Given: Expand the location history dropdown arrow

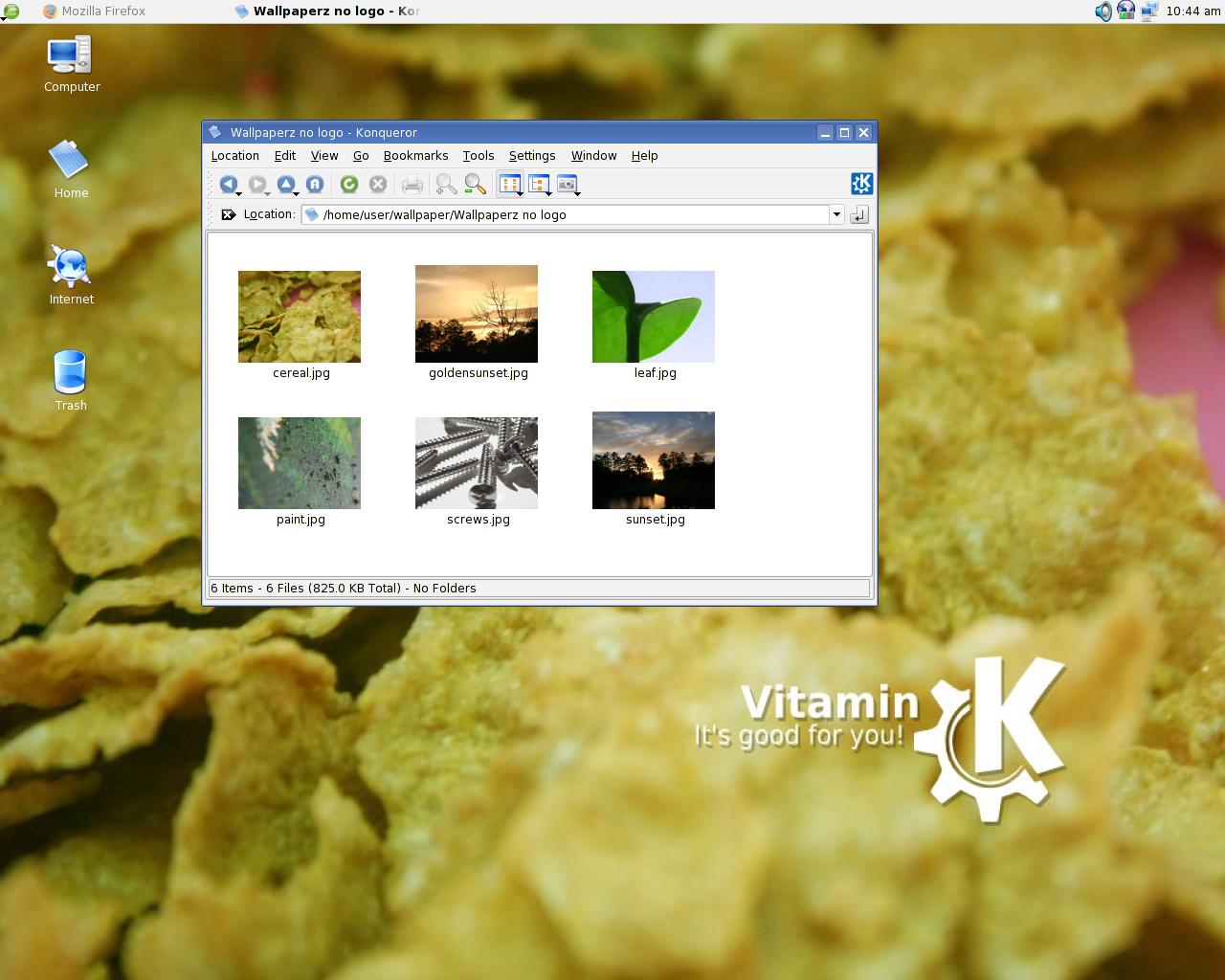Looking at the screenshot, I should 836,214.
